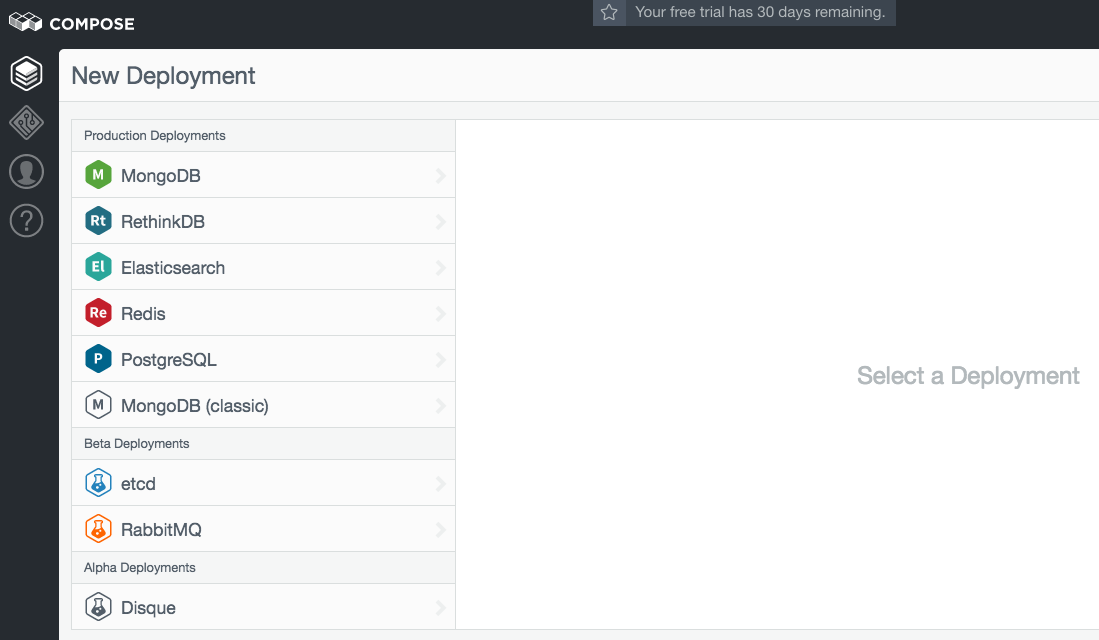
Task: Select the RethinkDB 'Rt' icon
Action: pos(98,221)
